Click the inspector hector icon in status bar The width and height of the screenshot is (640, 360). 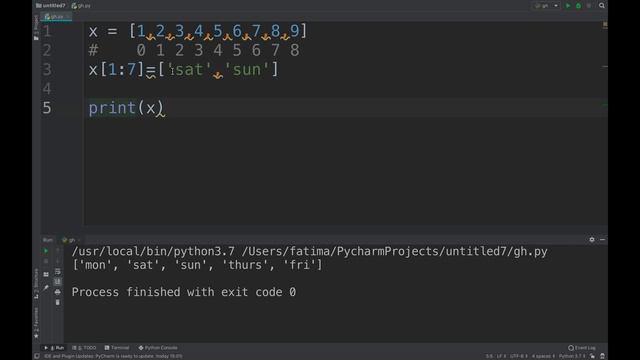click(x=602, y=356)
